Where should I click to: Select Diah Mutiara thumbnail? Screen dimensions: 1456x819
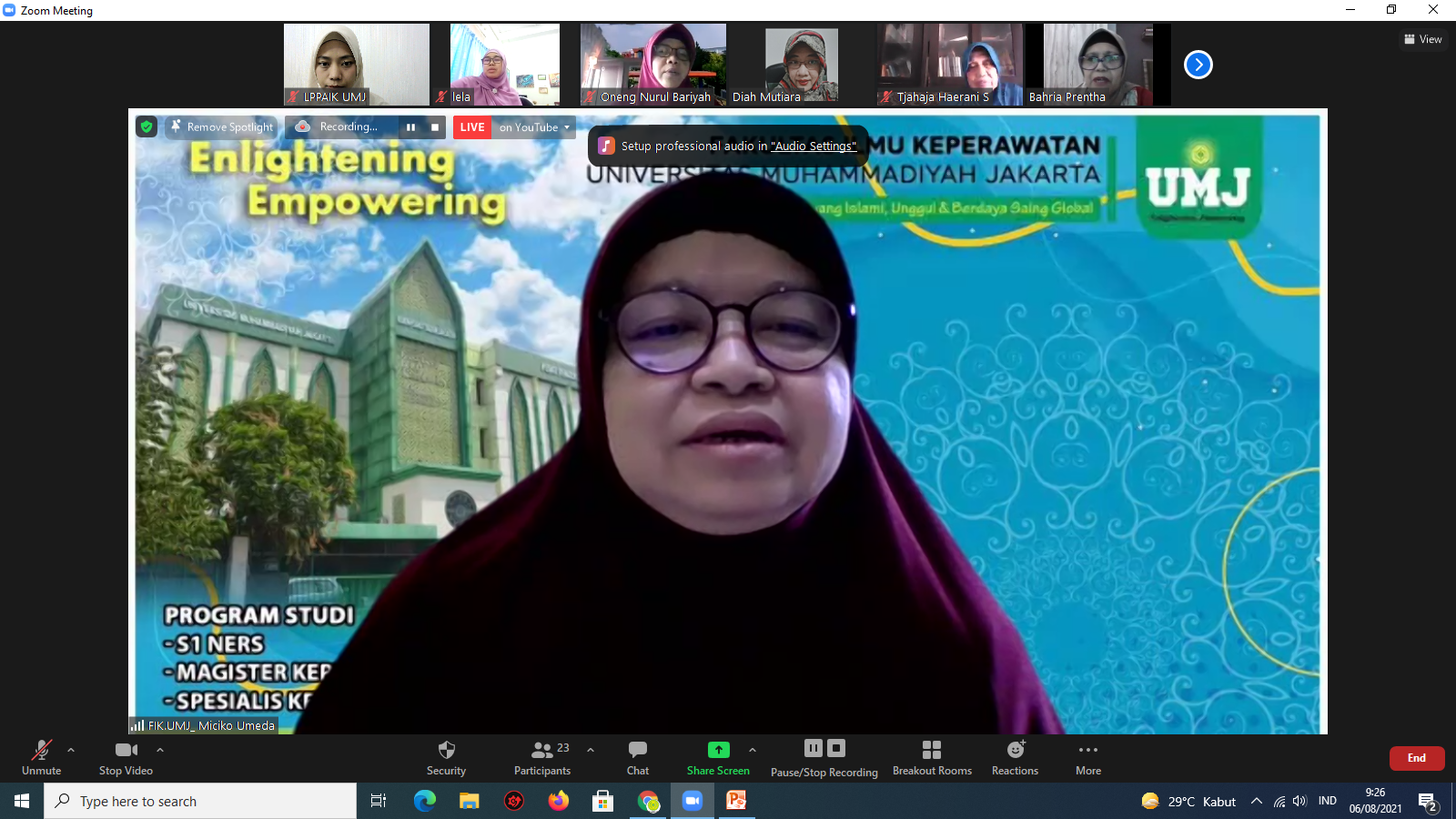pos(802,65)
